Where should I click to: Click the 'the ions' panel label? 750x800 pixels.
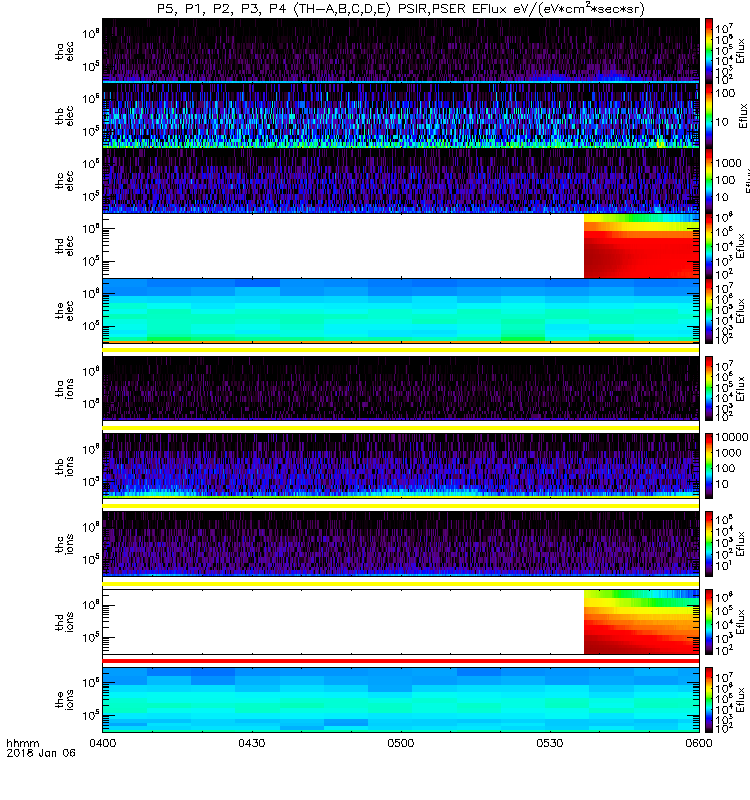[65, 699]
